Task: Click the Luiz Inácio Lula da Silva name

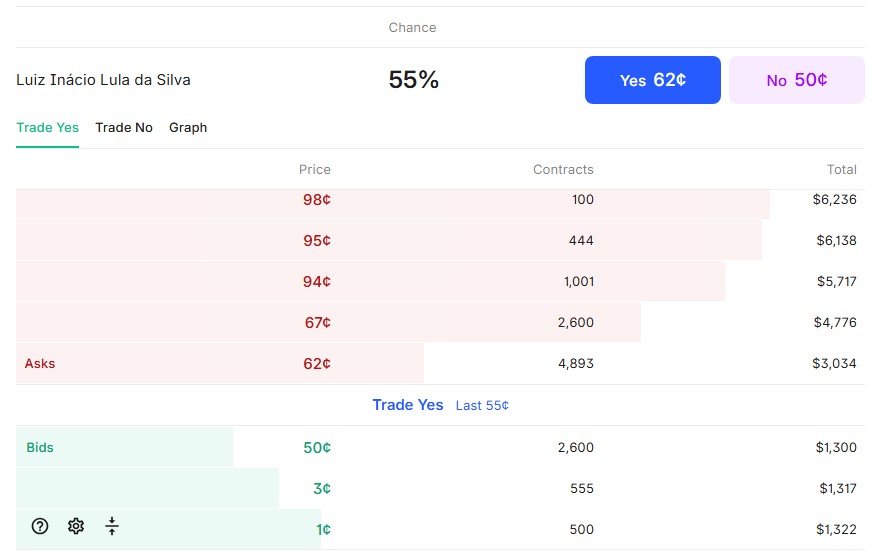Action: tap(103, 80)
